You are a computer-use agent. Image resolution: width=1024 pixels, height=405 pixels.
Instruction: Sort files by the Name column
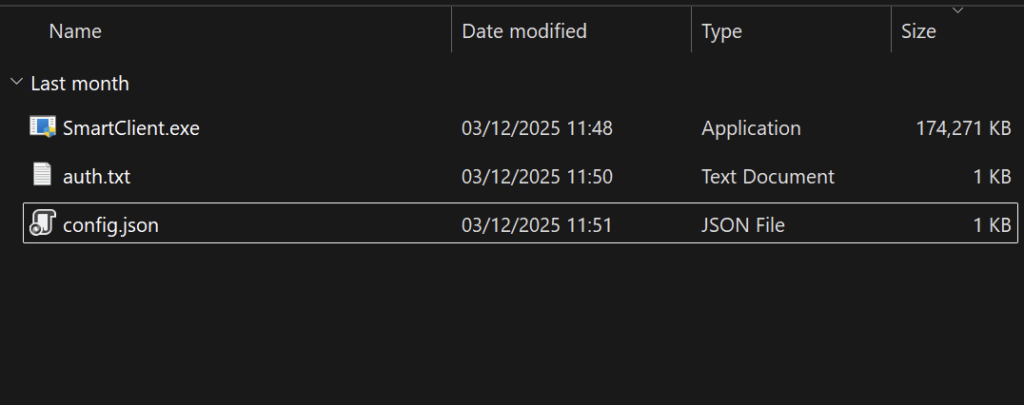(76, 31)
